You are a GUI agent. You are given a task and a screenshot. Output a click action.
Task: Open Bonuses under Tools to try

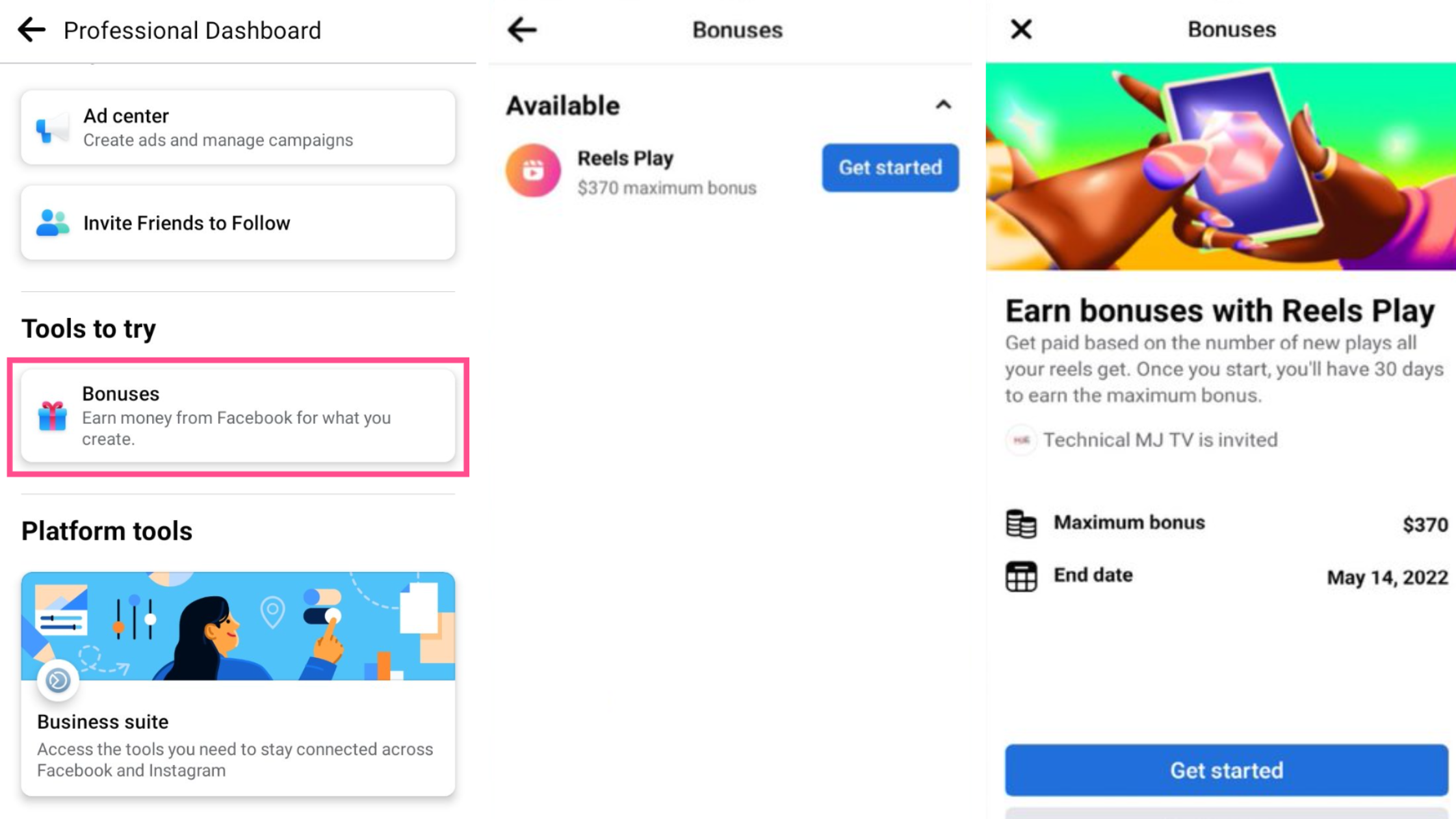coord(238,416)
